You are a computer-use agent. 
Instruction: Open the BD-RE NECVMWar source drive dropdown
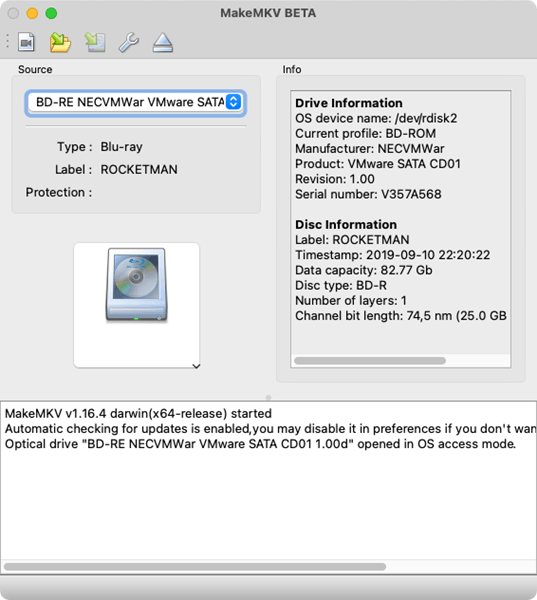[x=135, y=102]
